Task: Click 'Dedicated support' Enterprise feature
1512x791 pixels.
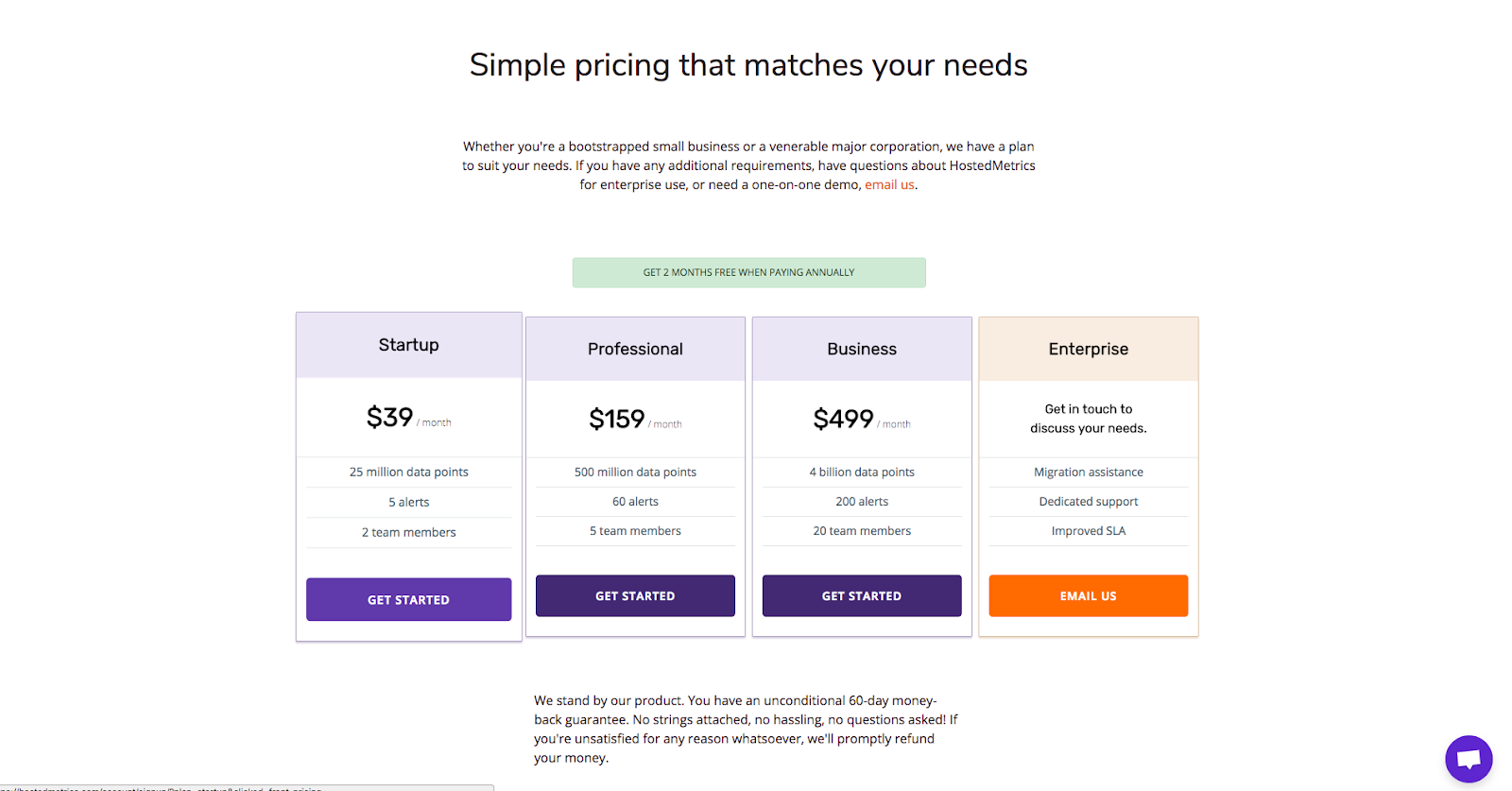Action: click(1088, 502)
